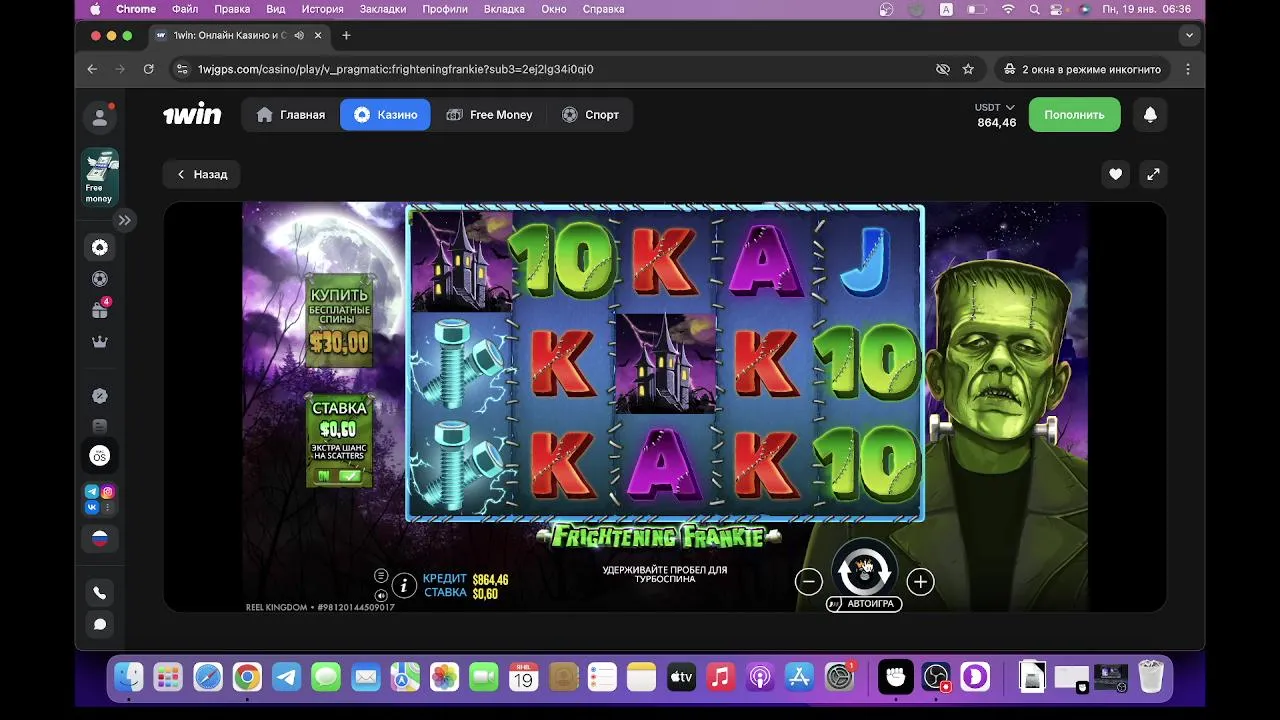Toggle the extra chance scatter bet switch
Viewport: 1280px width, 720px height.
(x=339, y=476)
